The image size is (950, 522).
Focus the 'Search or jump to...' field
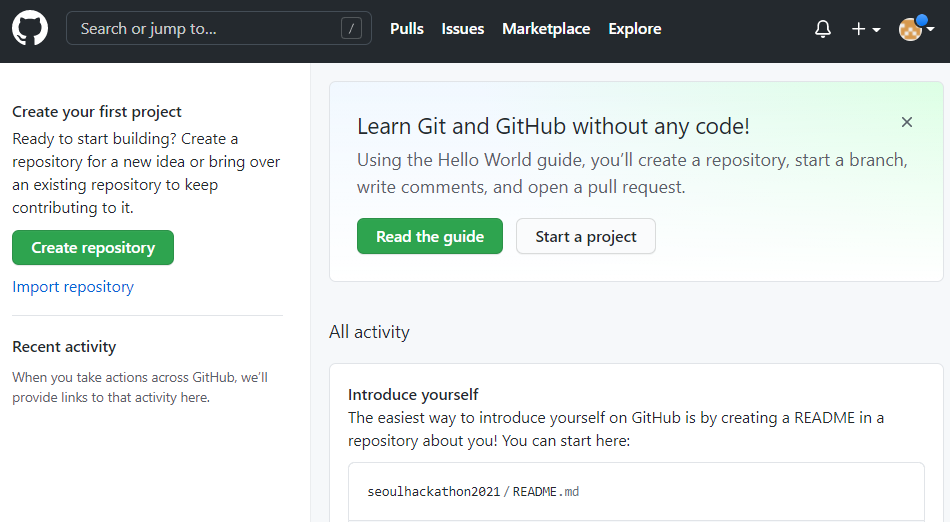tap(219, 28)
